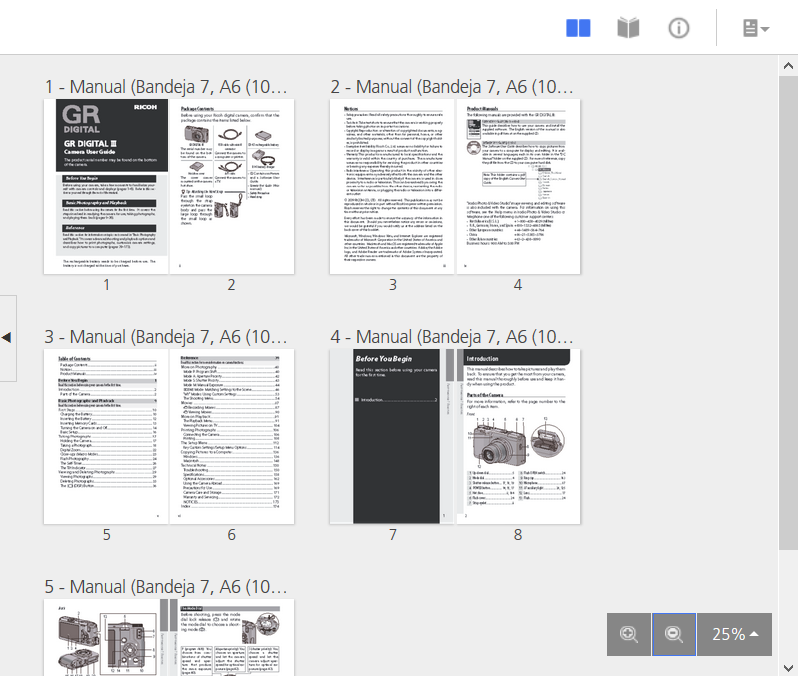The width and height of the screenshot is (798, 676).
Task: Show document information icon
Action: [679, 28]
